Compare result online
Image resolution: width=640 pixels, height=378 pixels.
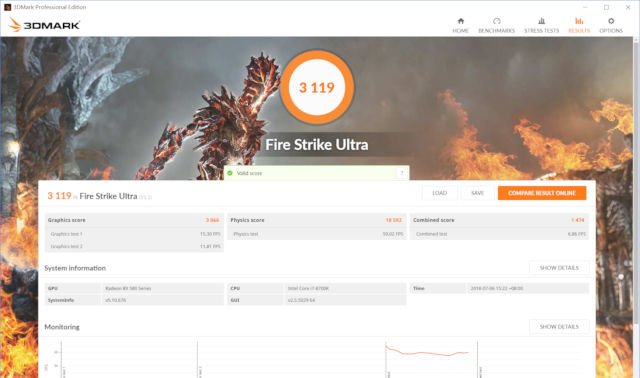[x=542, y=193]
